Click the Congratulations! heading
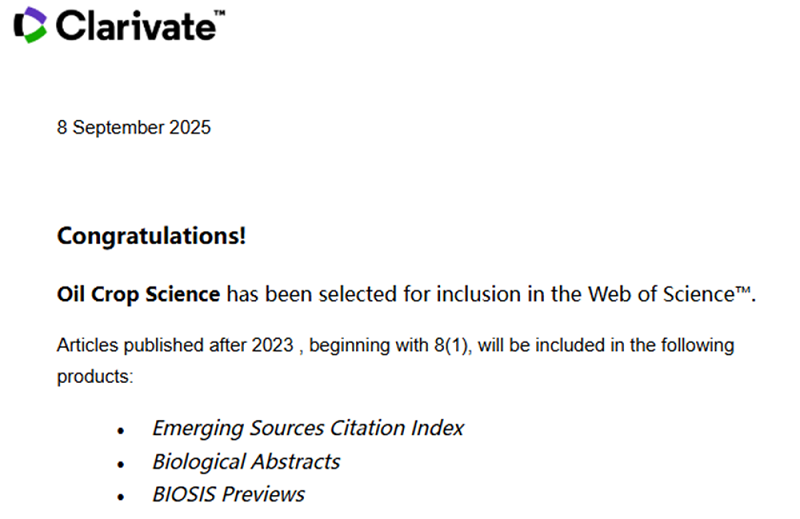The width and height of the screenshot is (800, 519). pyautogui.click(x=152, y=236)
